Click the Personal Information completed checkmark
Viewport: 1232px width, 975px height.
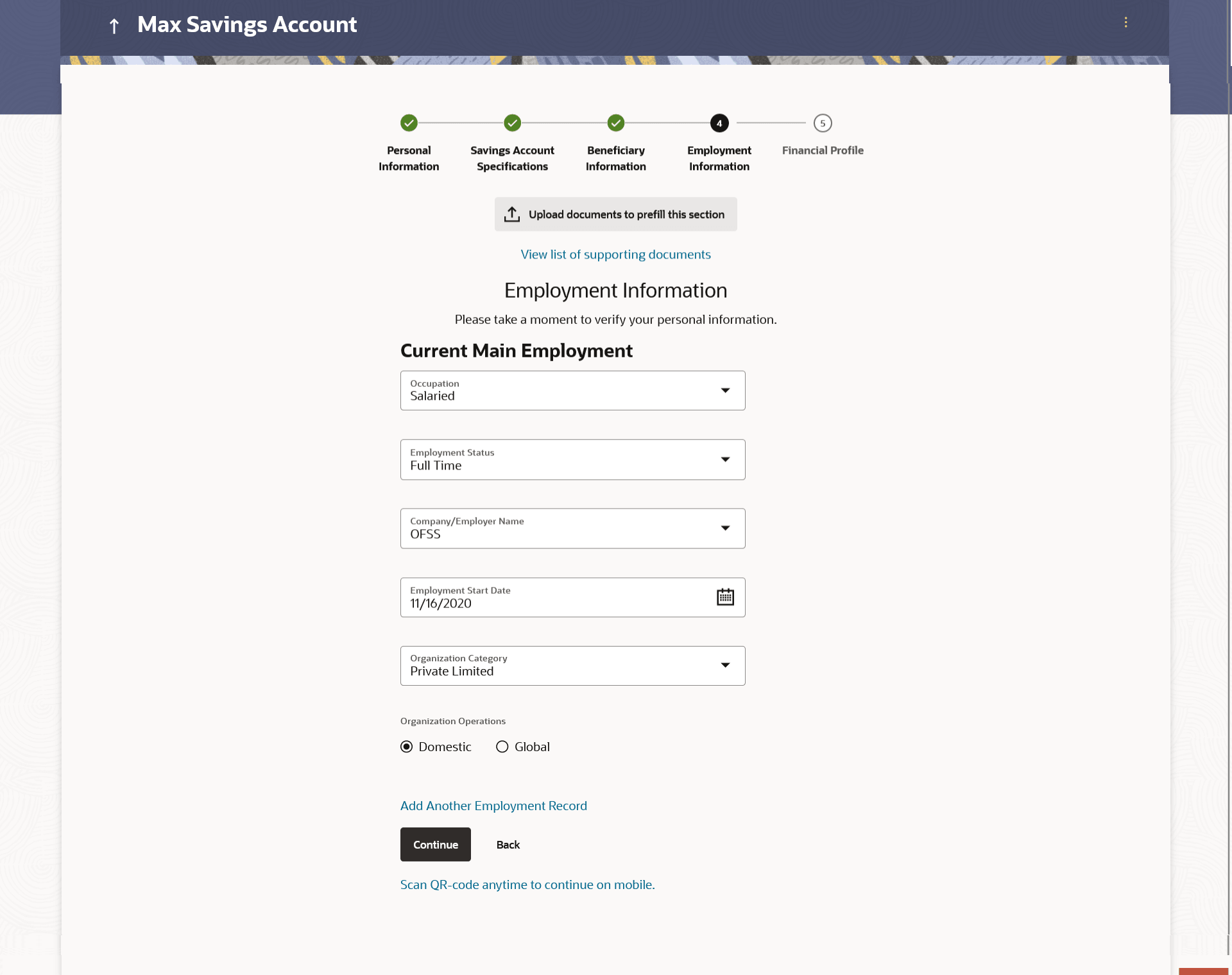[x=409, y=123]
